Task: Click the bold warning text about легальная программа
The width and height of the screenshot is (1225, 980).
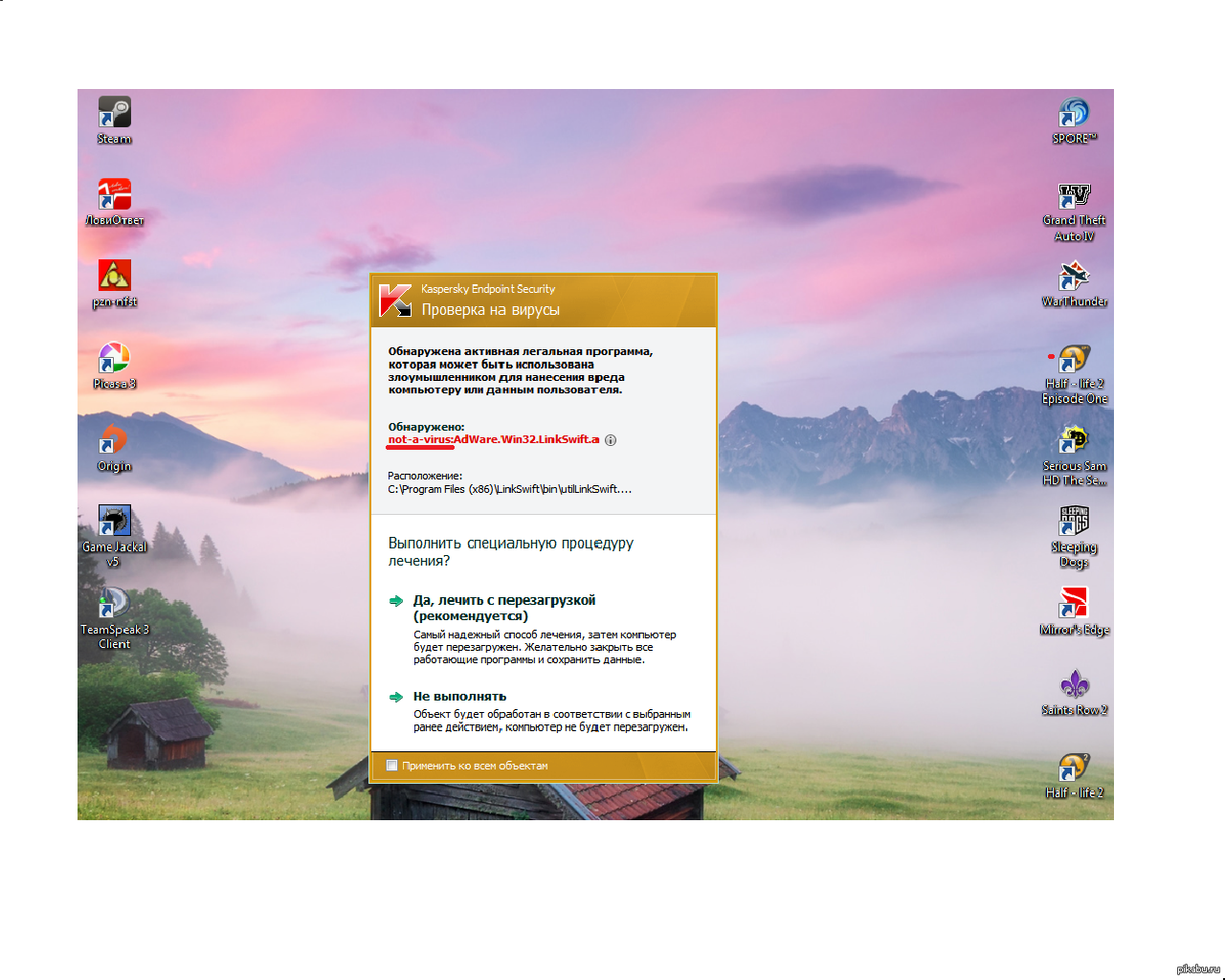Action: [521, 370]
